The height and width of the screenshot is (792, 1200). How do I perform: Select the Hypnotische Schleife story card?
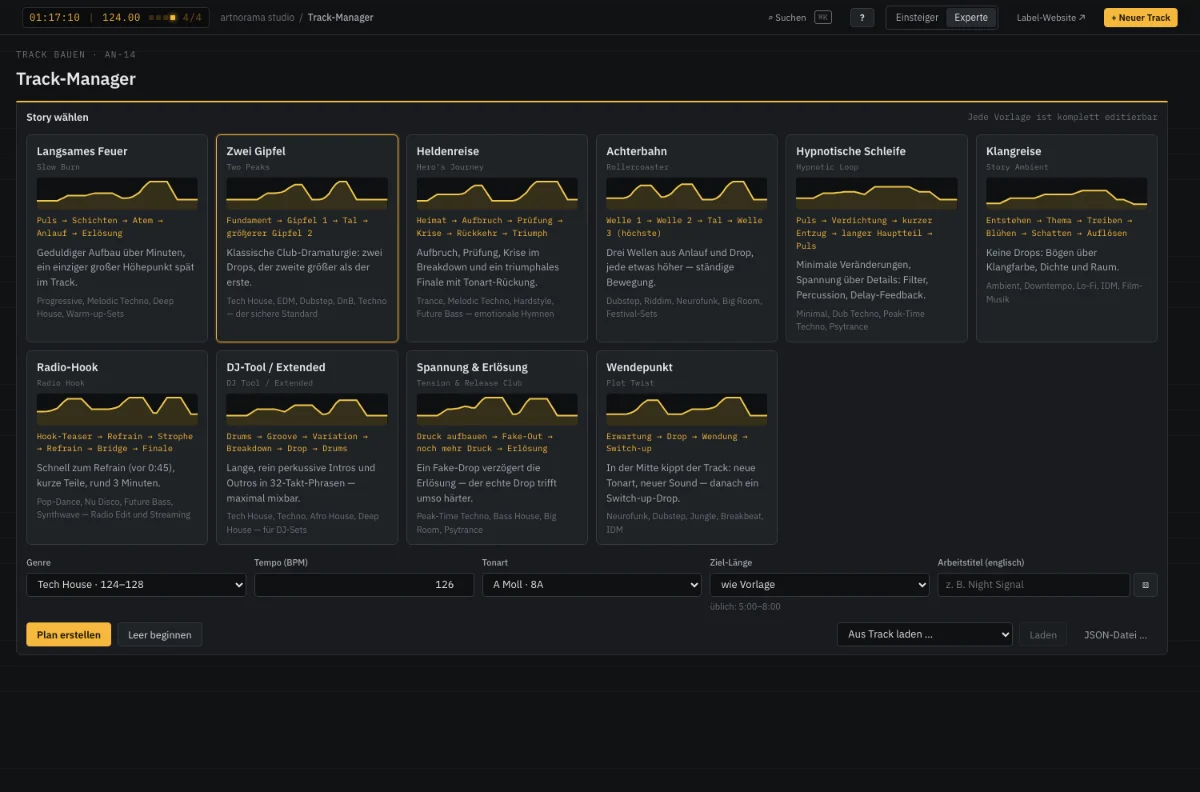877,239
